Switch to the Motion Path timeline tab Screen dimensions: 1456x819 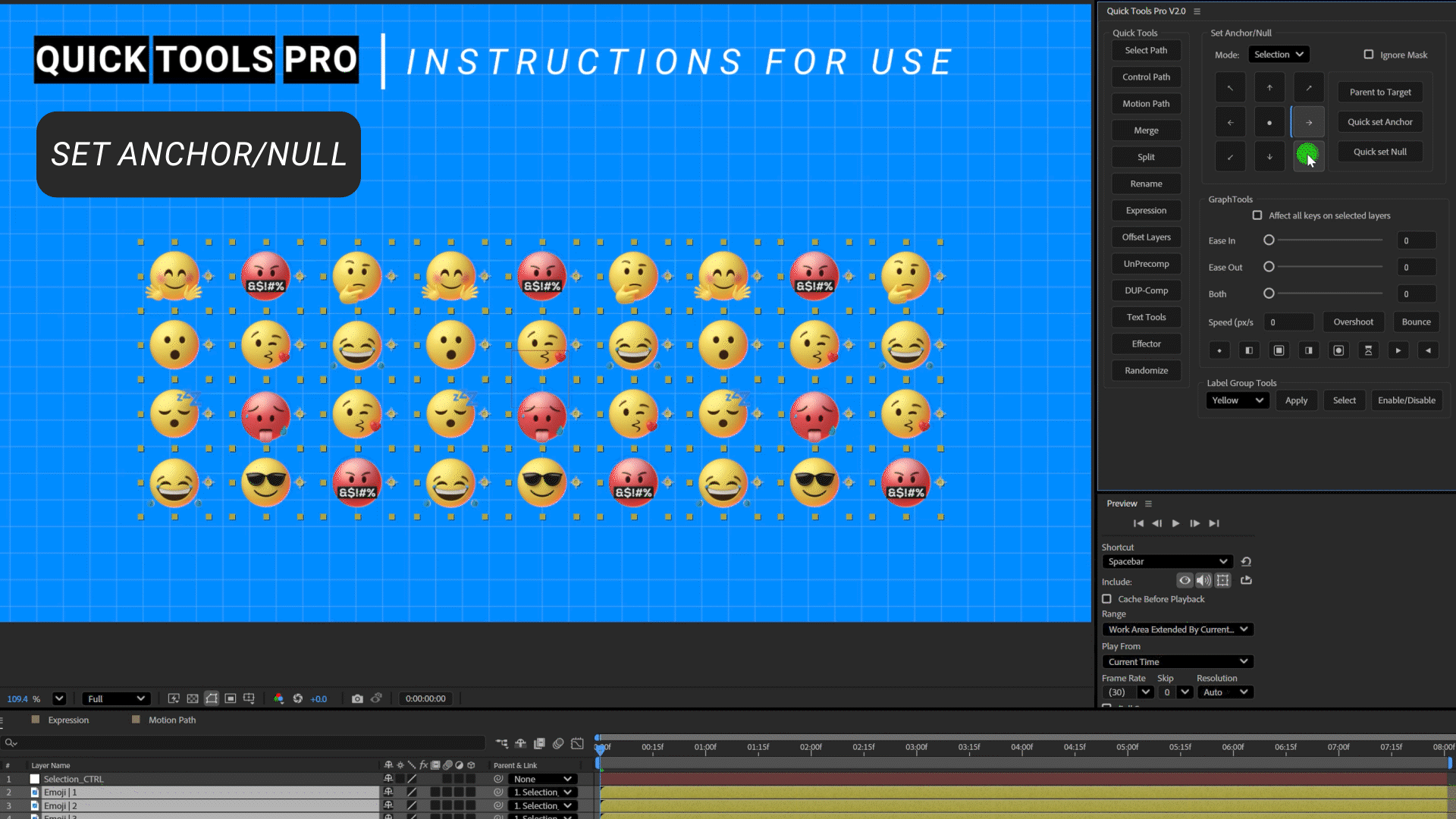click(171, 720)
